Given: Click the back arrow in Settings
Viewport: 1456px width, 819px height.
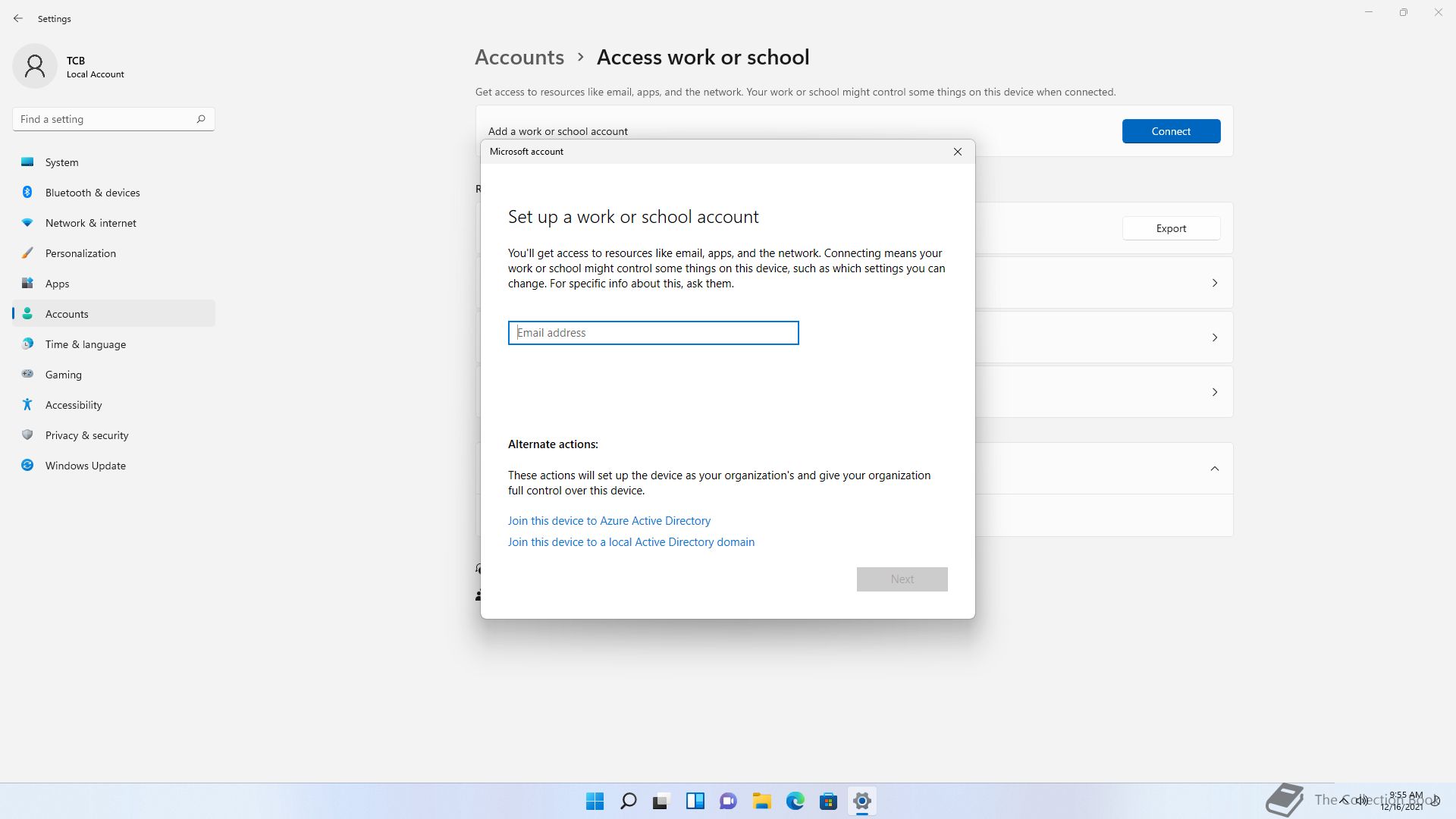Looking at the screenshot, I should click(x=18, y=18).
